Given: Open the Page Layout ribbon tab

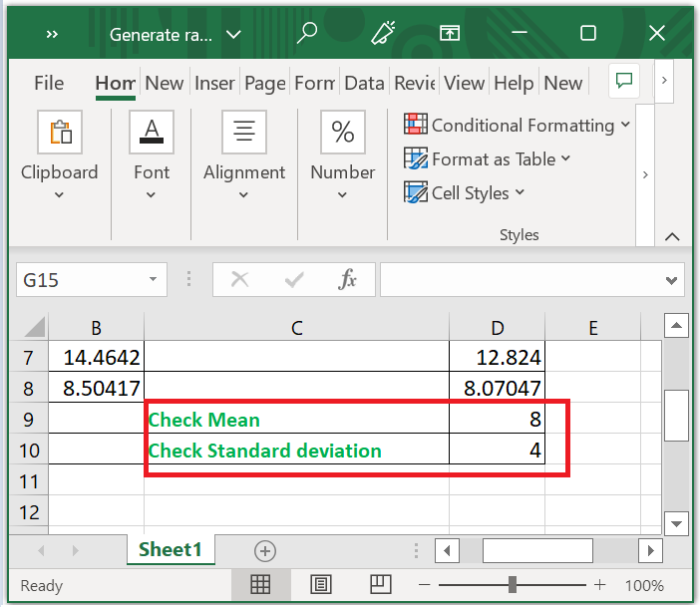Looking at the screenshot, I should (x=265, y=83).
